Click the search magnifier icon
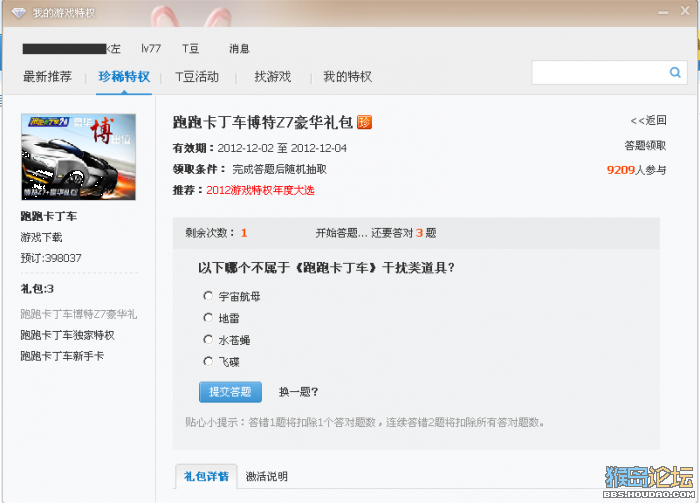 click(x=675, y=72)
